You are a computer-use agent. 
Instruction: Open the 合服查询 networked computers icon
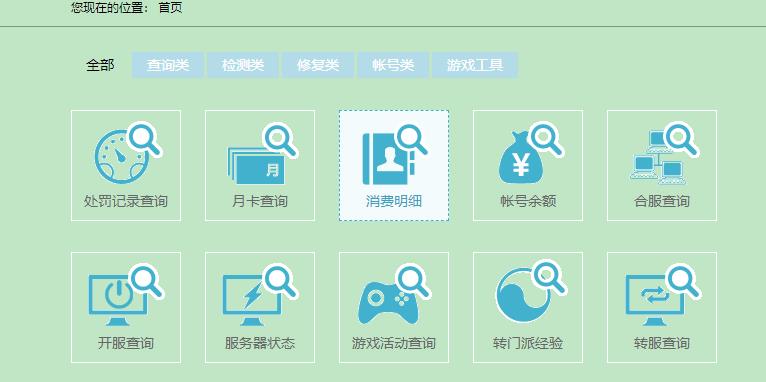(x=664, y=154)
